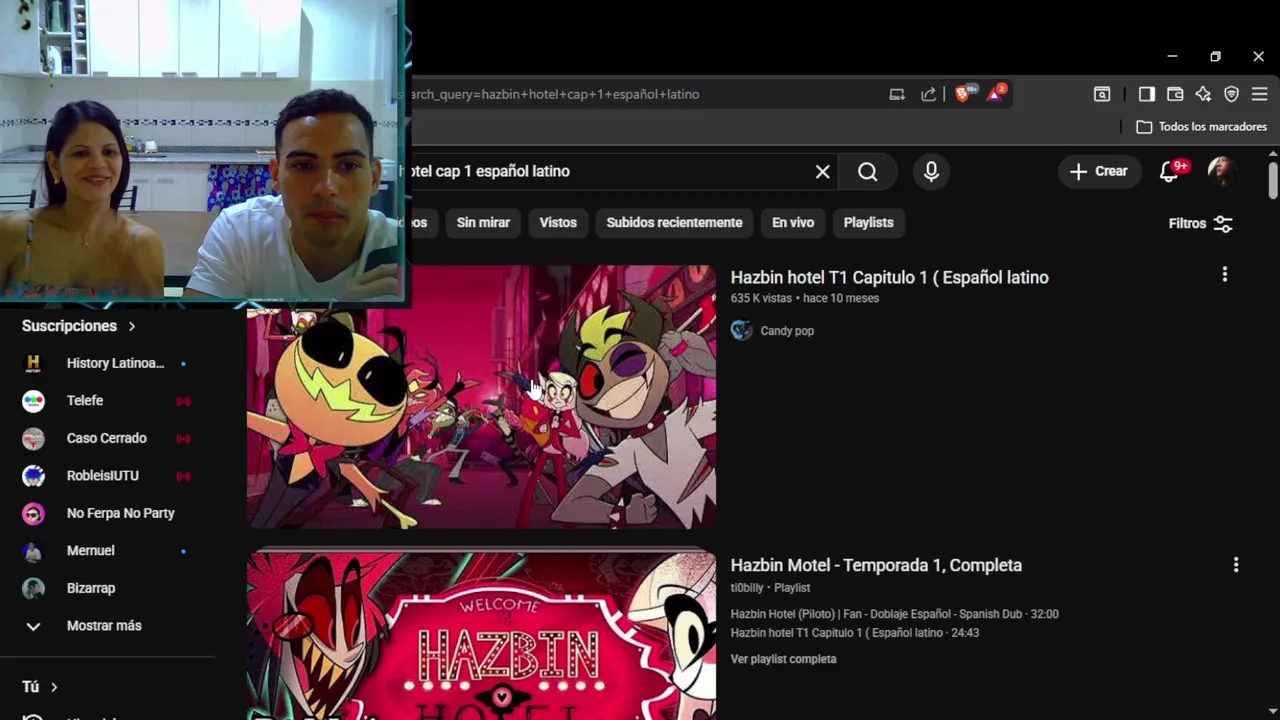The width and height of the screenshot is (1280, 720).
Task: Click the RobleisIUTU channel icon
Action: [33, 476]
